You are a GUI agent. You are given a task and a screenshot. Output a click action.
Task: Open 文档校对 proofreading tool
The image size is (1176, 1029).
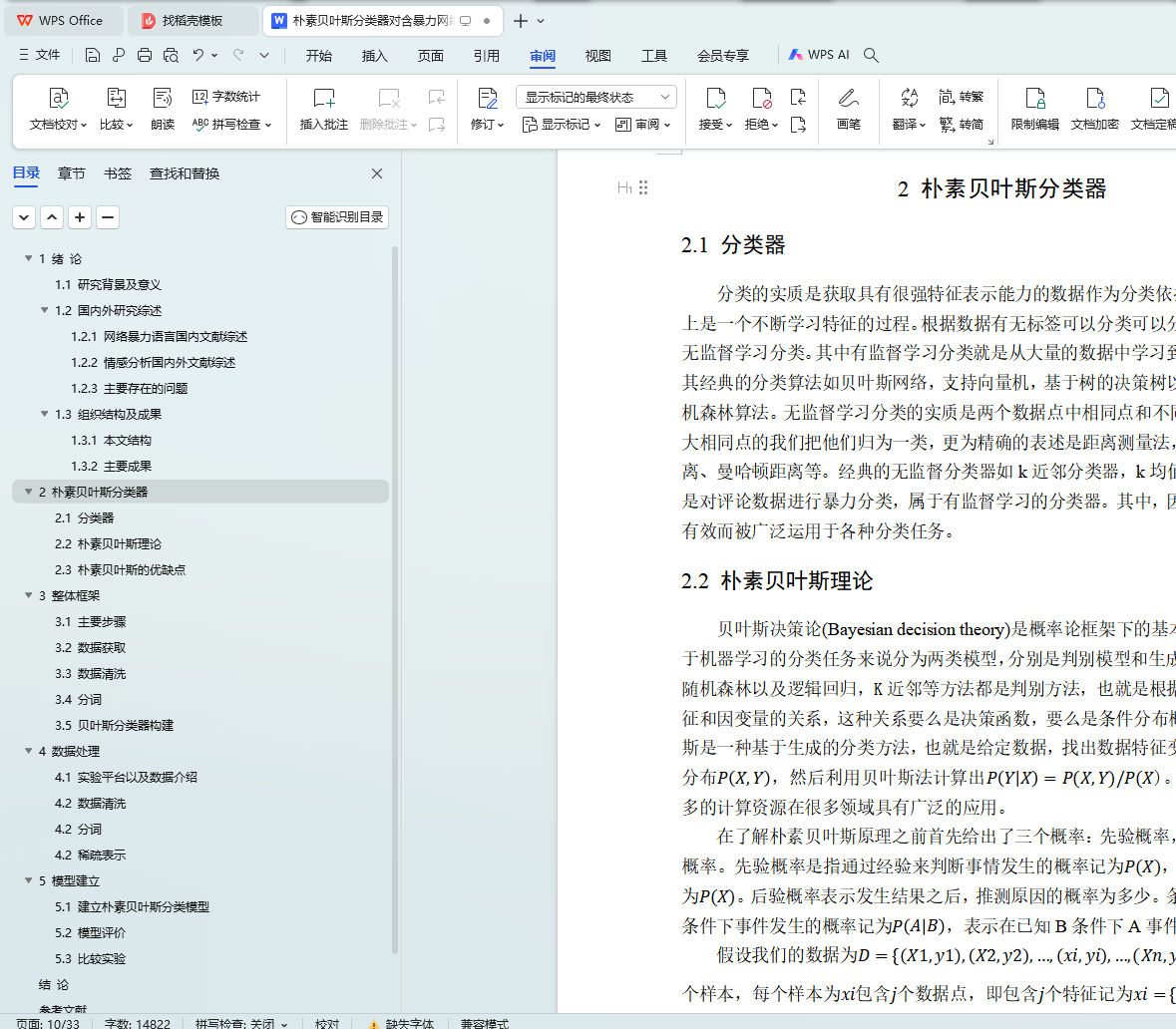58,109
